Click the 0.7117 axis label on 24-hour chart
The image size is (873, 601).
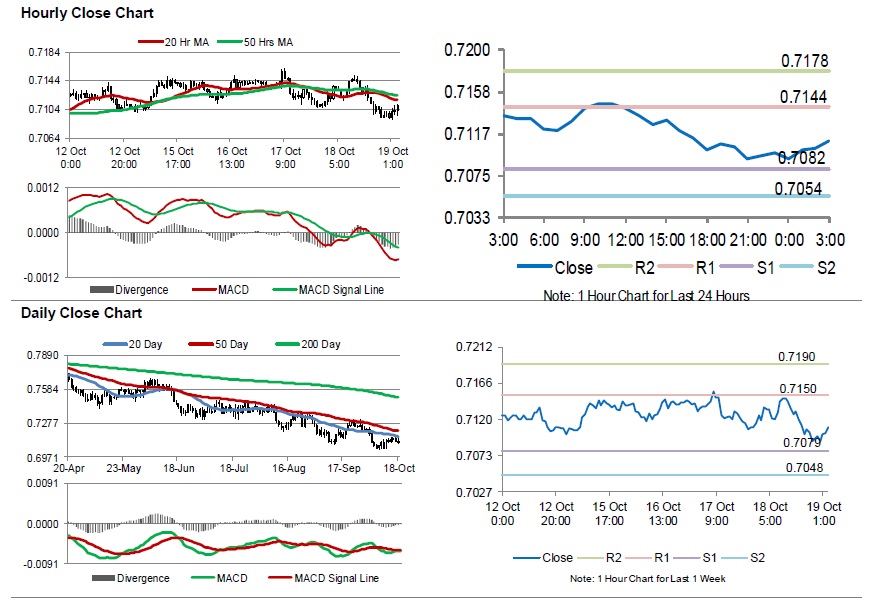[x=467, y=134]
